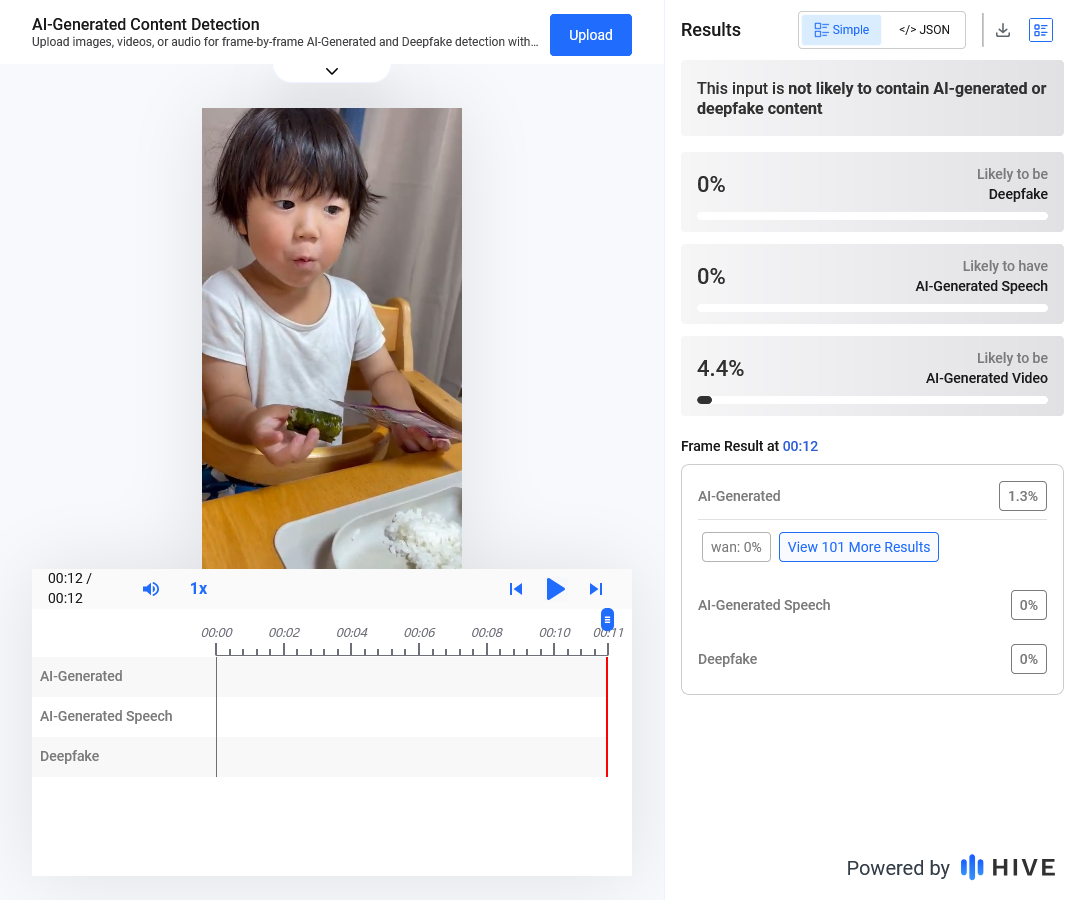Click the 00:08 timeline ruler mark
1080x900 pixels.
coord(486,633)
